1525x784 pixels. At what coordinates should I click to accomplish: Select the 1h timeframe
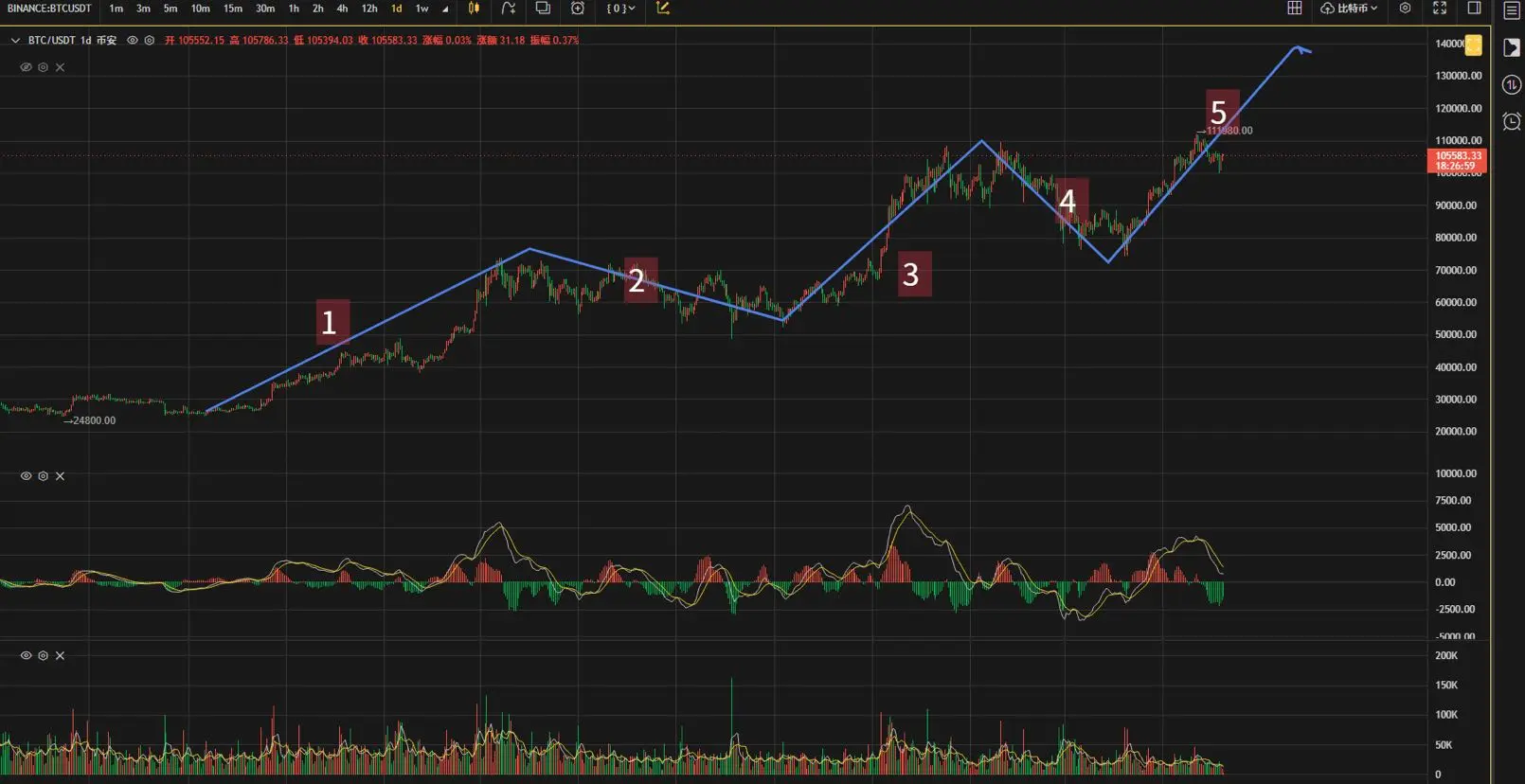[294, 9]
